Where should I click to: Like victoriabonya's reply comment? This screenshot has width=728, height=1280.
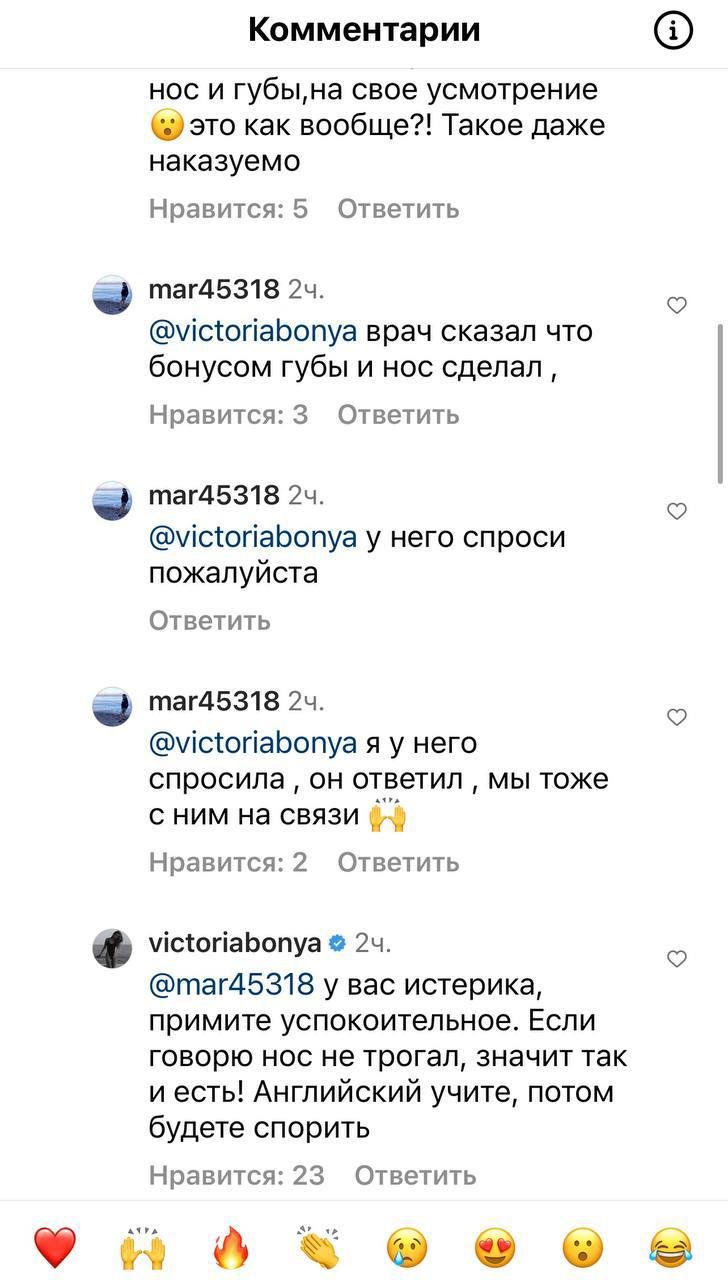677,959
